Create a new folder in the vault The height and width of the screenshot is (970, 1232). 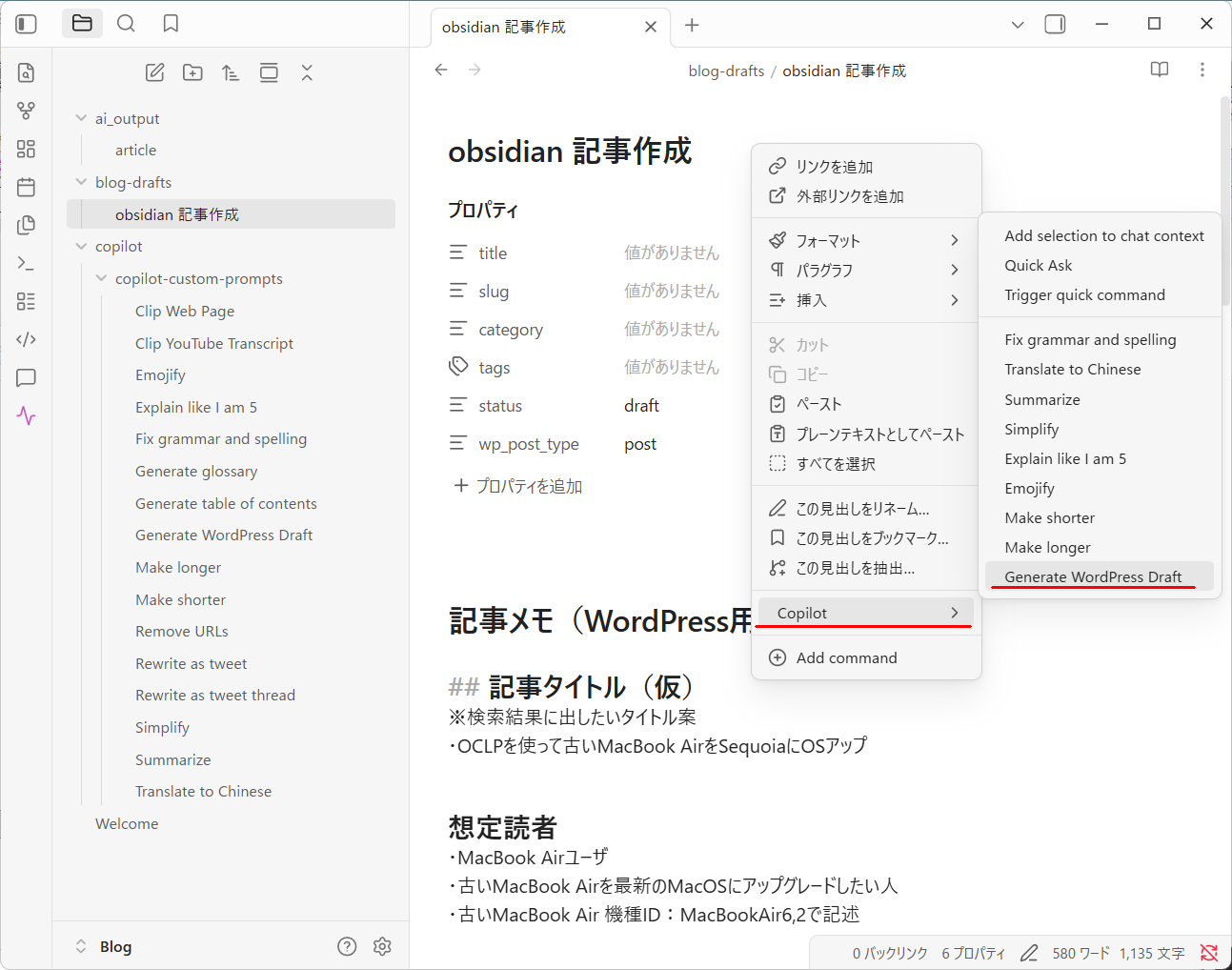192,71
